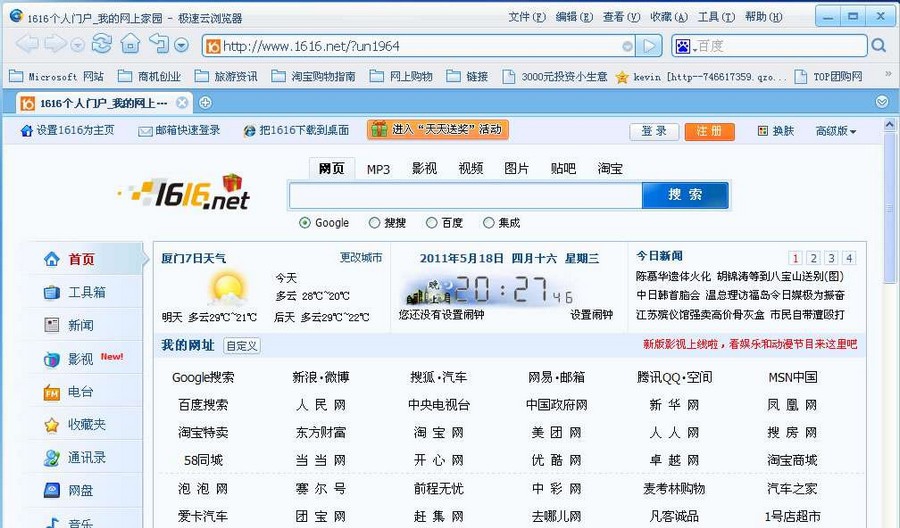
Task: Click 邮箱快速登录 envelope link
Action: tap(179, 130)
